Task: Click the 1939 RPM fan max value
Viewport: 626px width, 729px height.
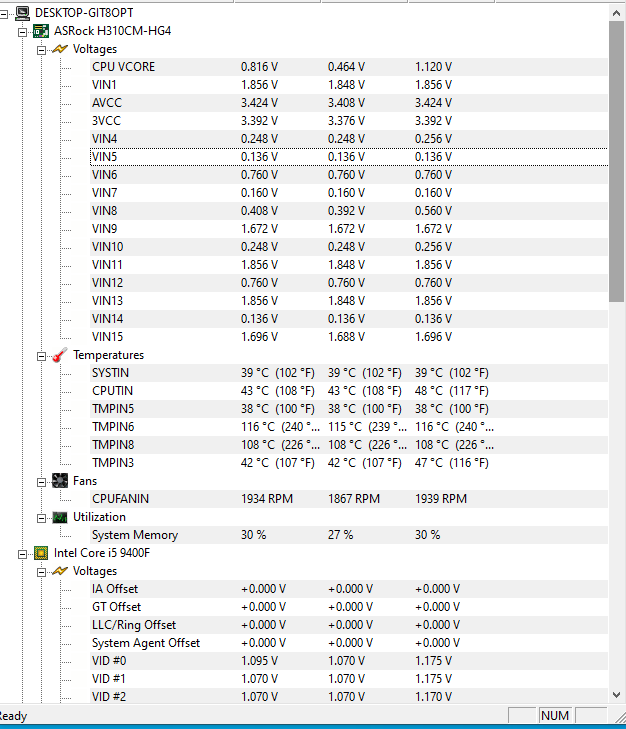Action: pyautogui.click(x=441, y=499)
